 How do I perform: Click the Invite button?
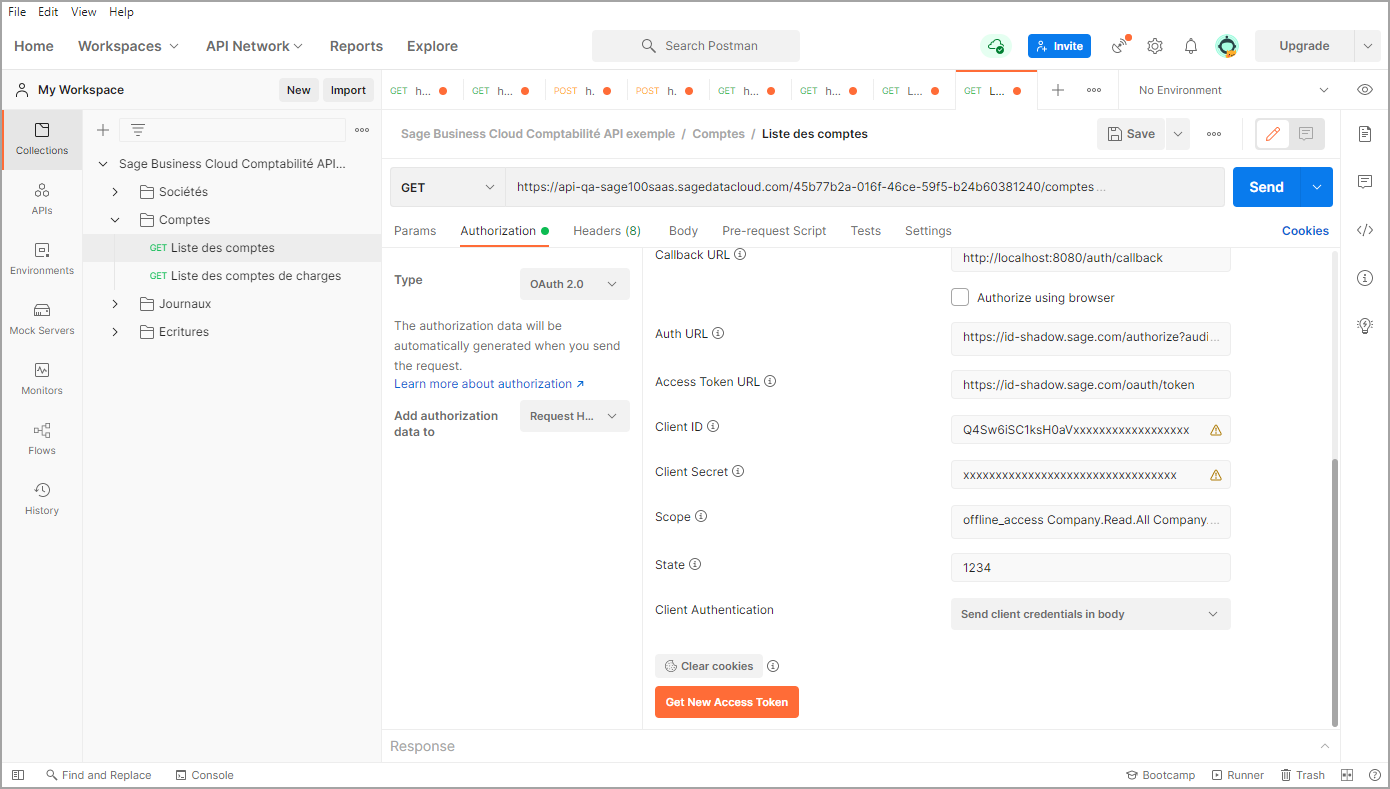click(1059, 46)
